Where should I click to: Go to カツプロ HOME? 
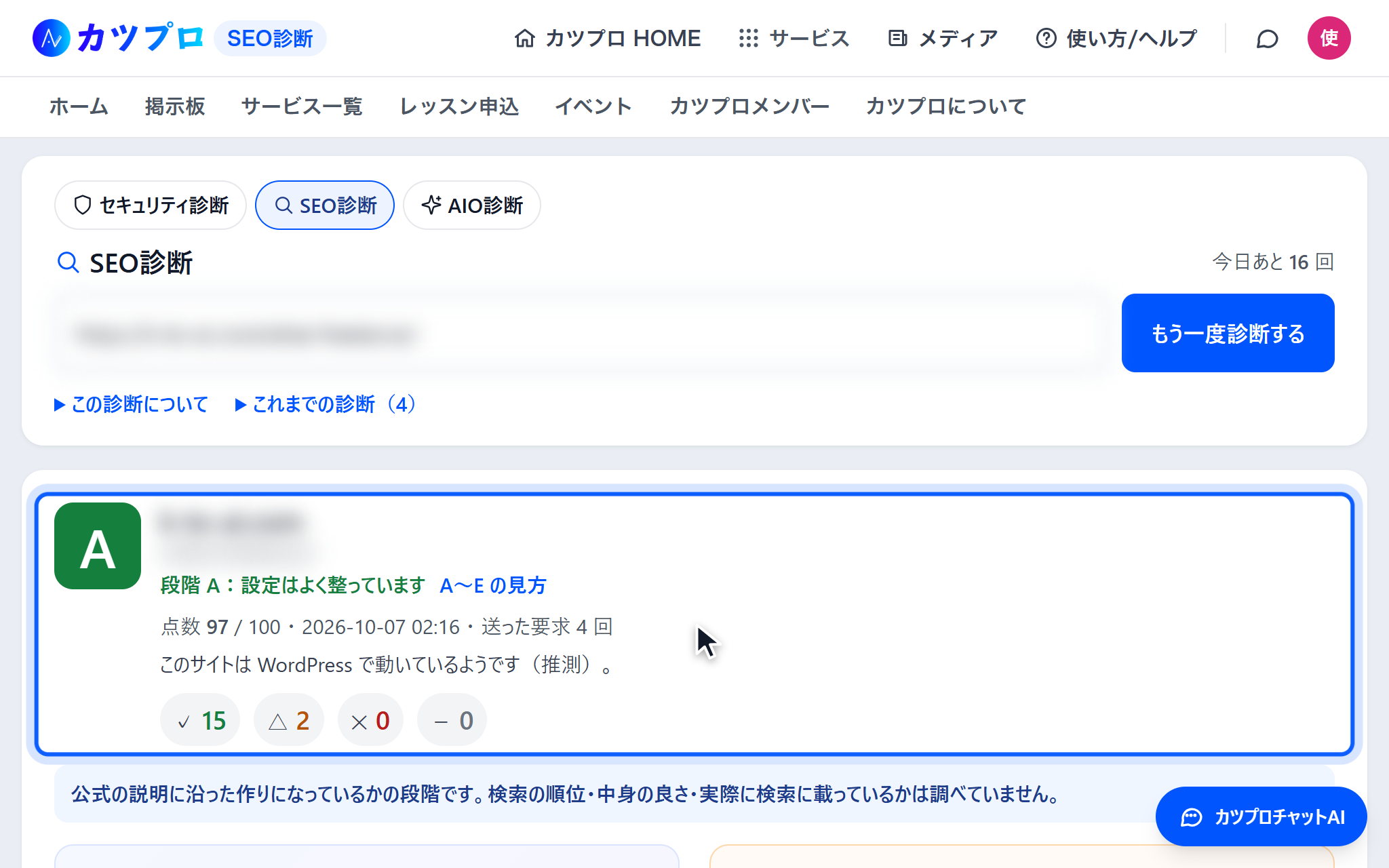pos(607,39)
